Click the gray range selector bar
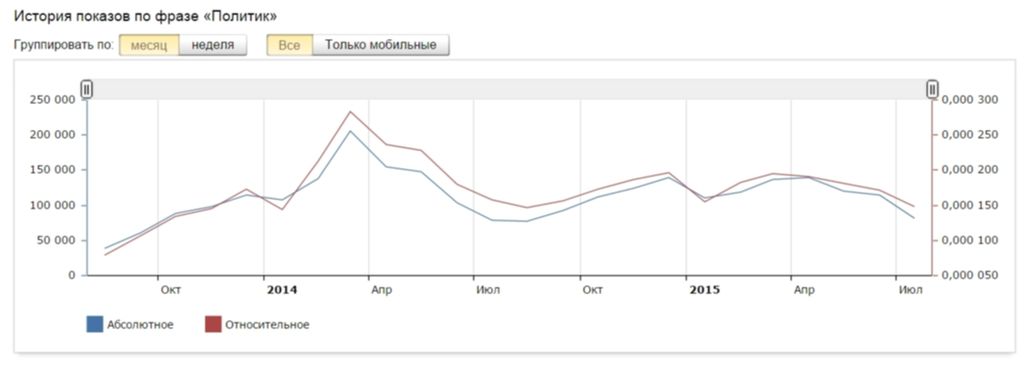This screenshot has width=1024, height=365. tap(509, 89)
